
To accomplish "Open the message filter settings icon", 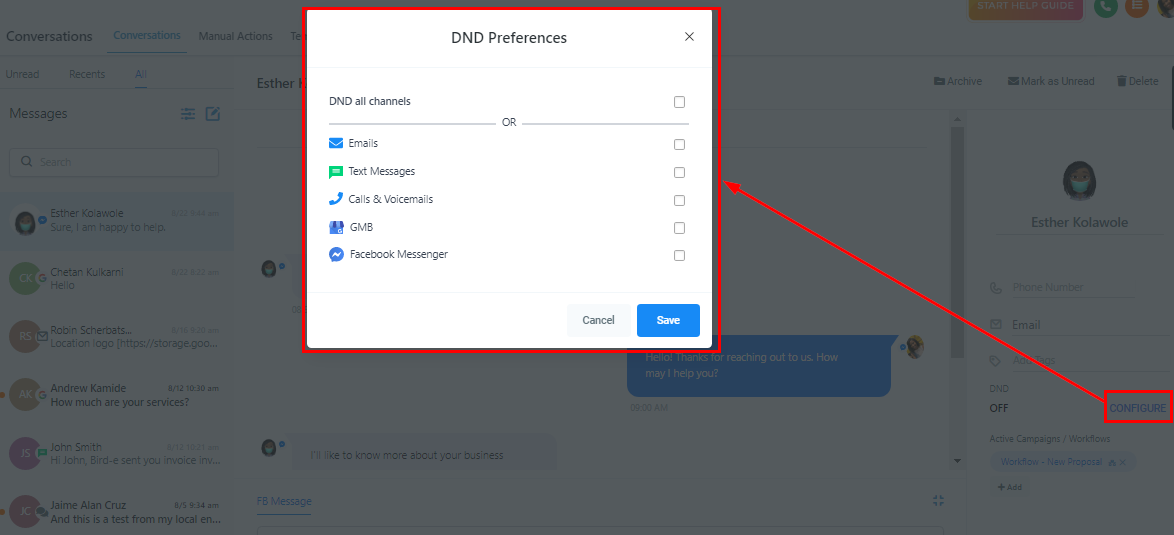I will [x=188, y=114].
